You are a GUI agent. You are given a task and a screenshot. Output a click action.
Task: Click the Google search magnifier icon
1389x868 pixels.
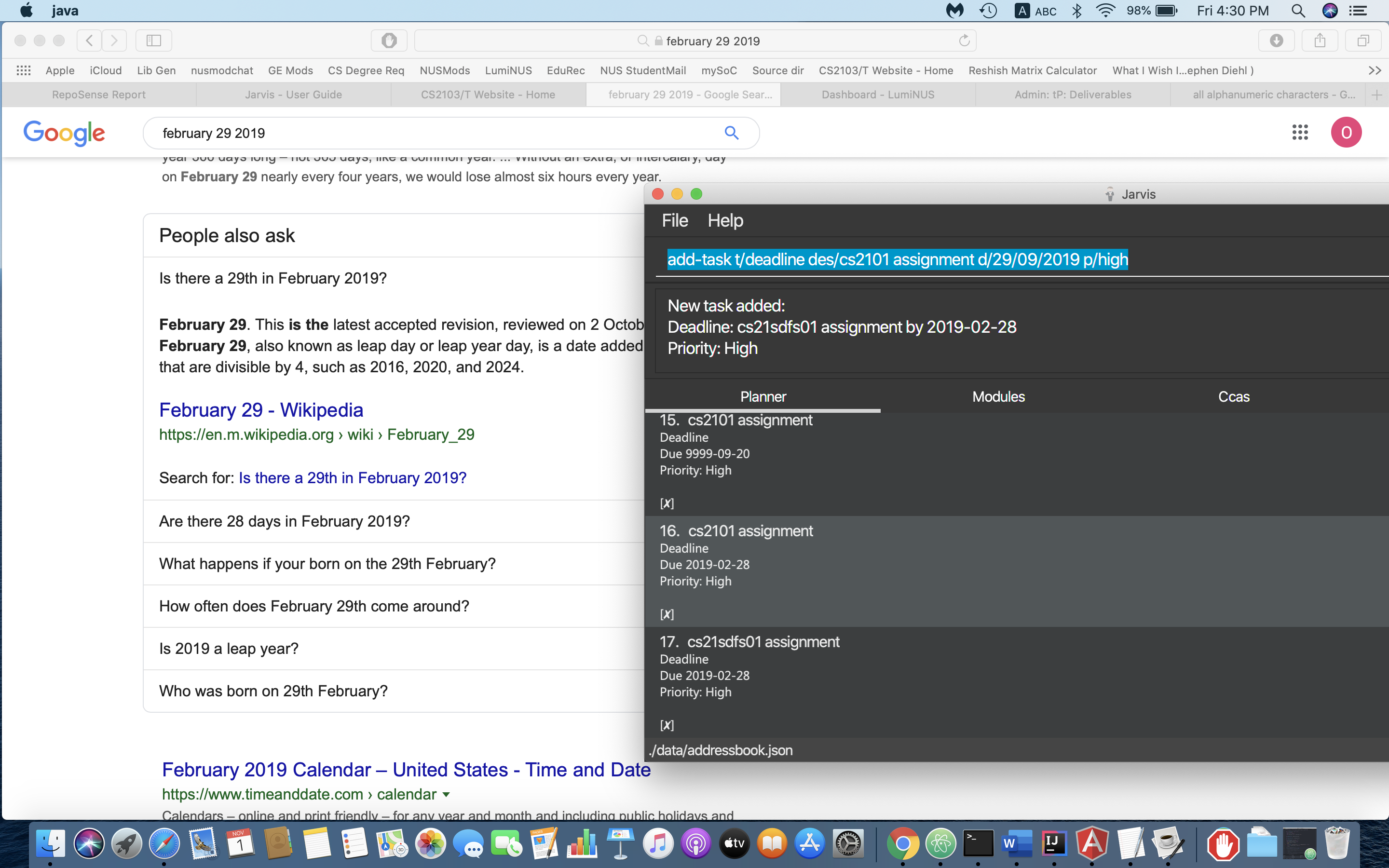[x=731, y=133]
